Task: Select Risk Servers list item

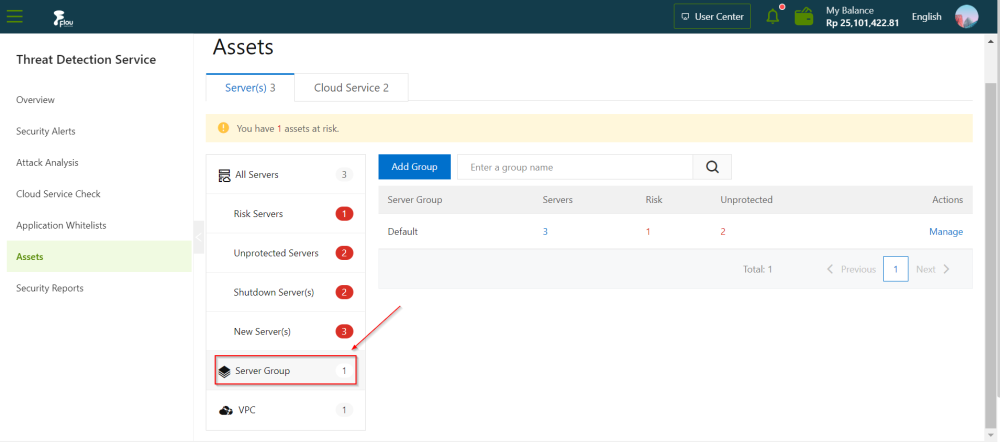Action: (x=286, y=214)
